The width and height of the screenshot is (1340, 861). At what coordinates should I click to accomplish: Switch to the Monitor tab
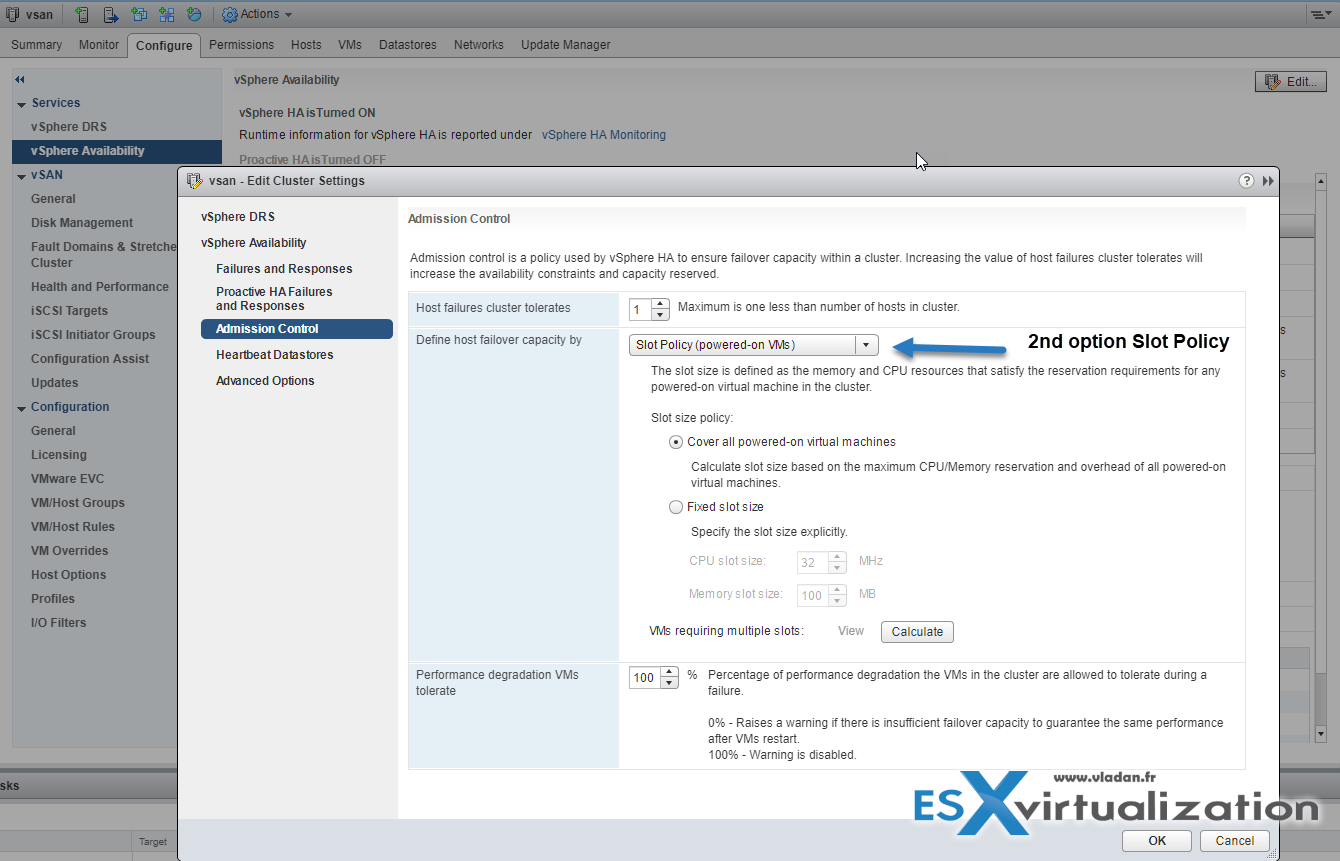click(99, 45)
